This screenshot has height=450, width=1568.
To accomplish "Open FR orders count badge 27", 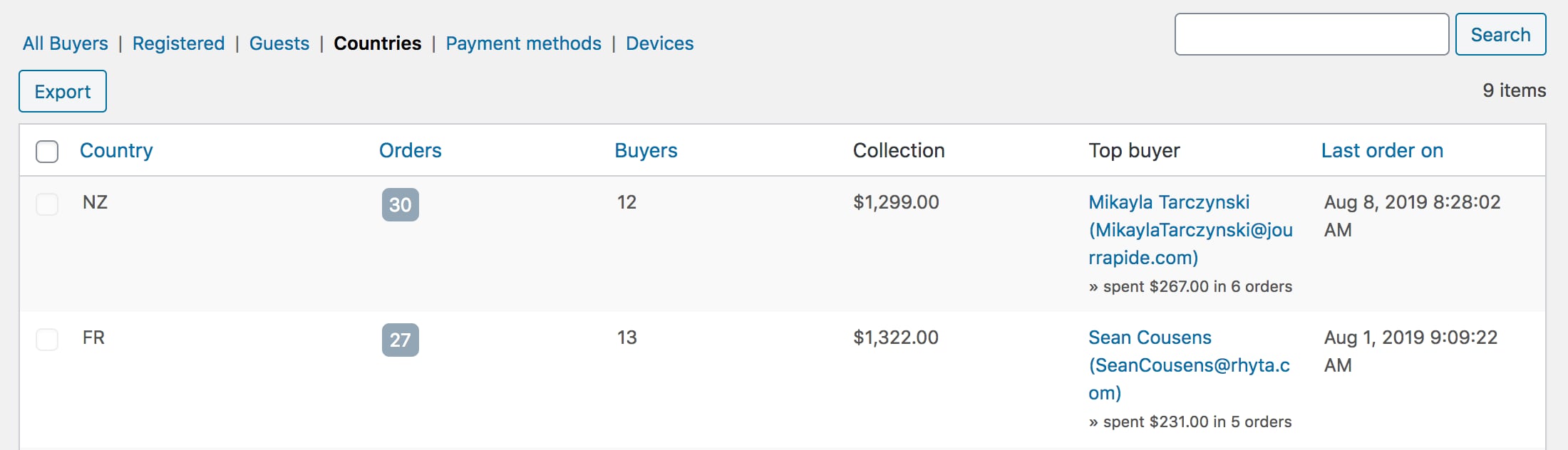I will click(x=401, y=340).
